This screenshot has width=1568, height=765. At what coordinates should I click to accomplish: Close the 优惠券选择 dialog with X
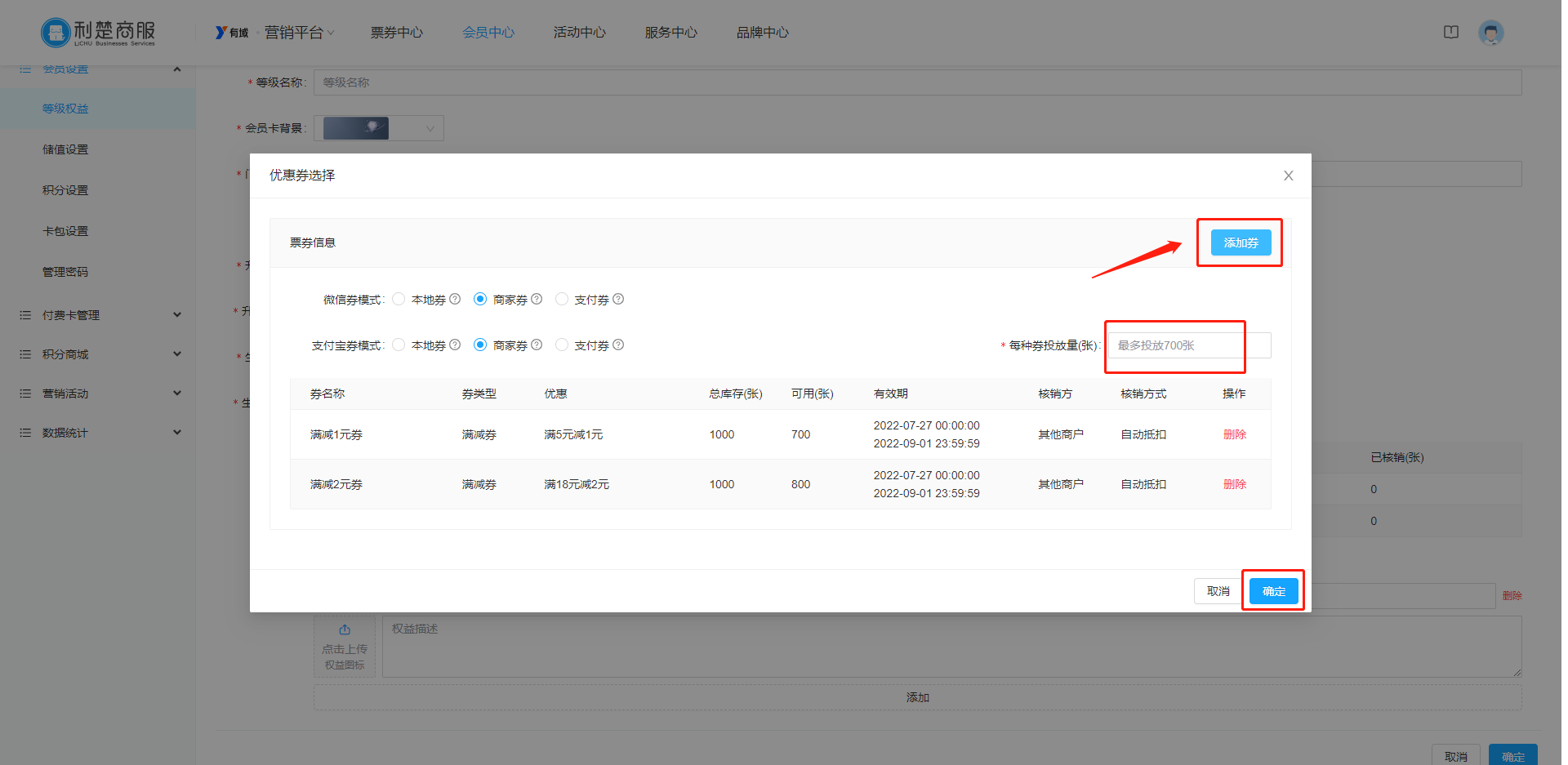1288,176
